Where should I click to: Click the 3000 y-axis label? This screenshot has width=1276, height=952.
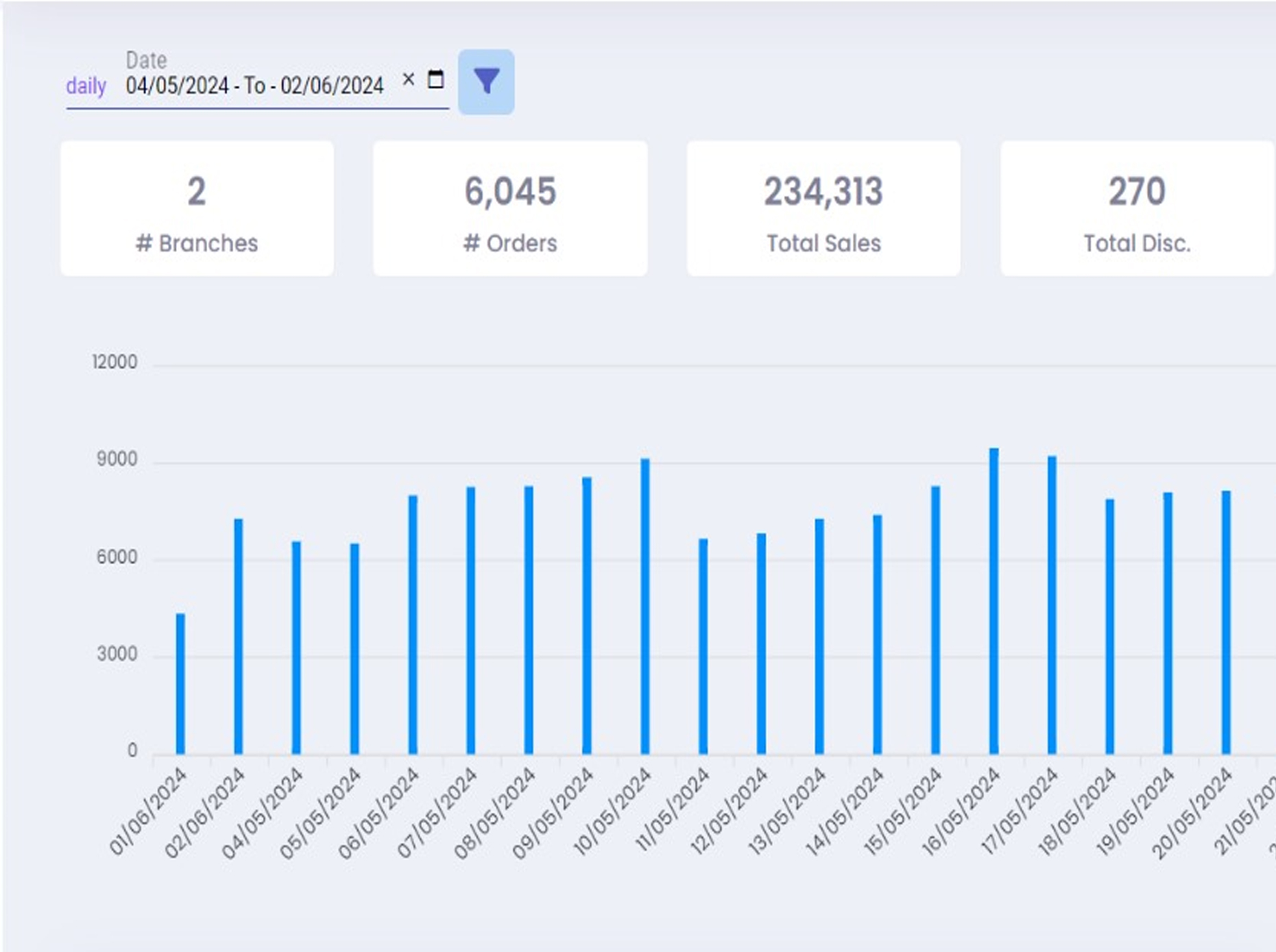[x=117, y=655]
